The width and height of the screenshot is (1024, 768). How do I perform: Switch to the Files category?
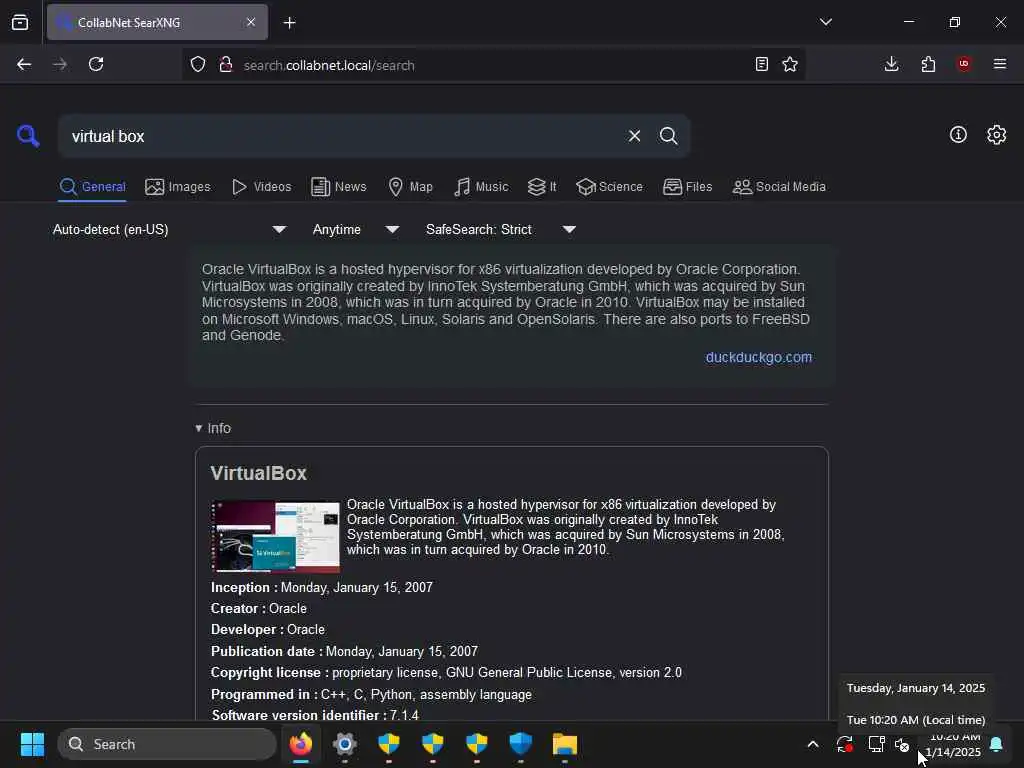click(x=687, y=187)
